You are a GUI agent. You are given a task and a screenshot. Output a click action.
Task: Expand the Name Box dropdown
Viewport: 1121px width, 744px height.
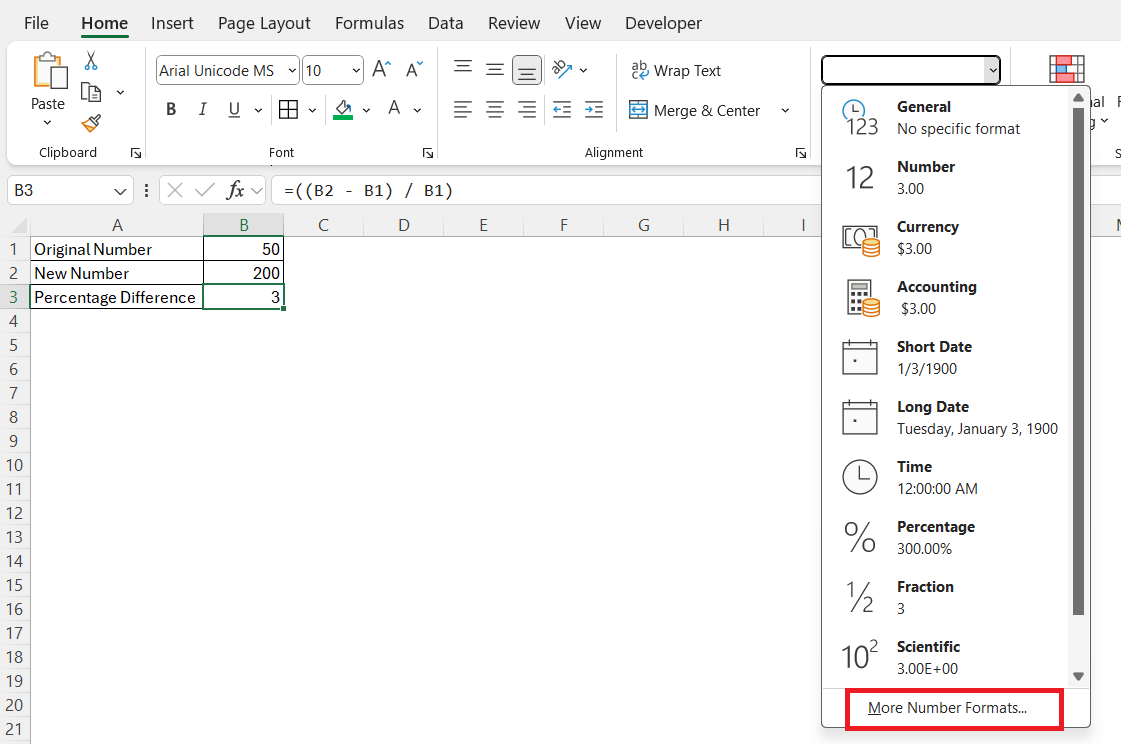tap(119, 191)
